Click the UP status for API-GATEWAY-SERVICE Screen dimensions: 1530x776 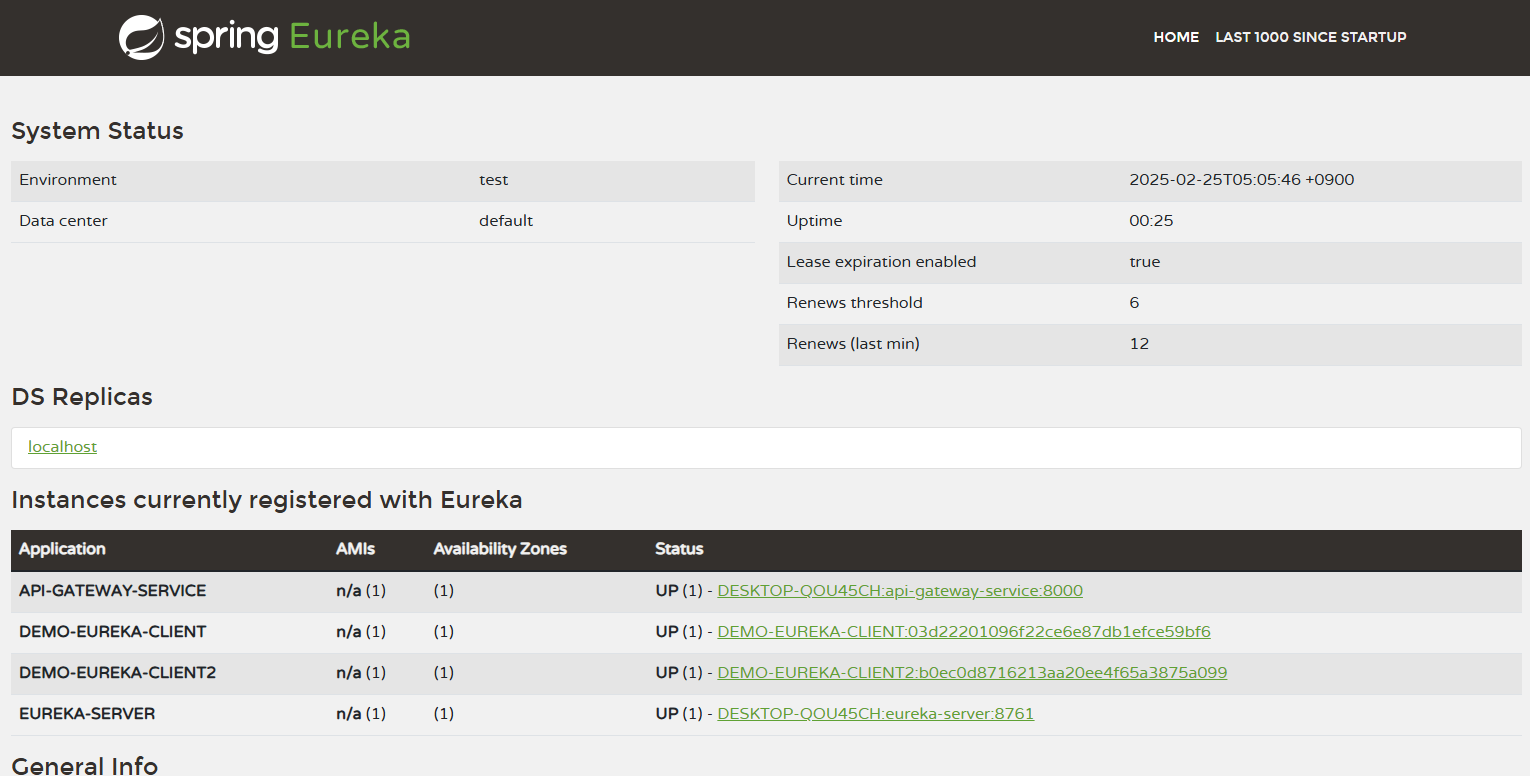pyautogui.click(x=665, y=590)
